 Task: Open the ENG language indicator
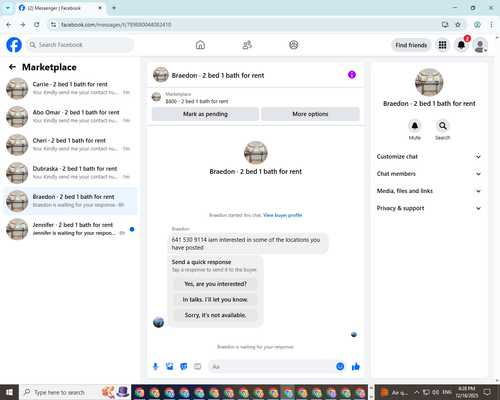click(x=447, y=392)
